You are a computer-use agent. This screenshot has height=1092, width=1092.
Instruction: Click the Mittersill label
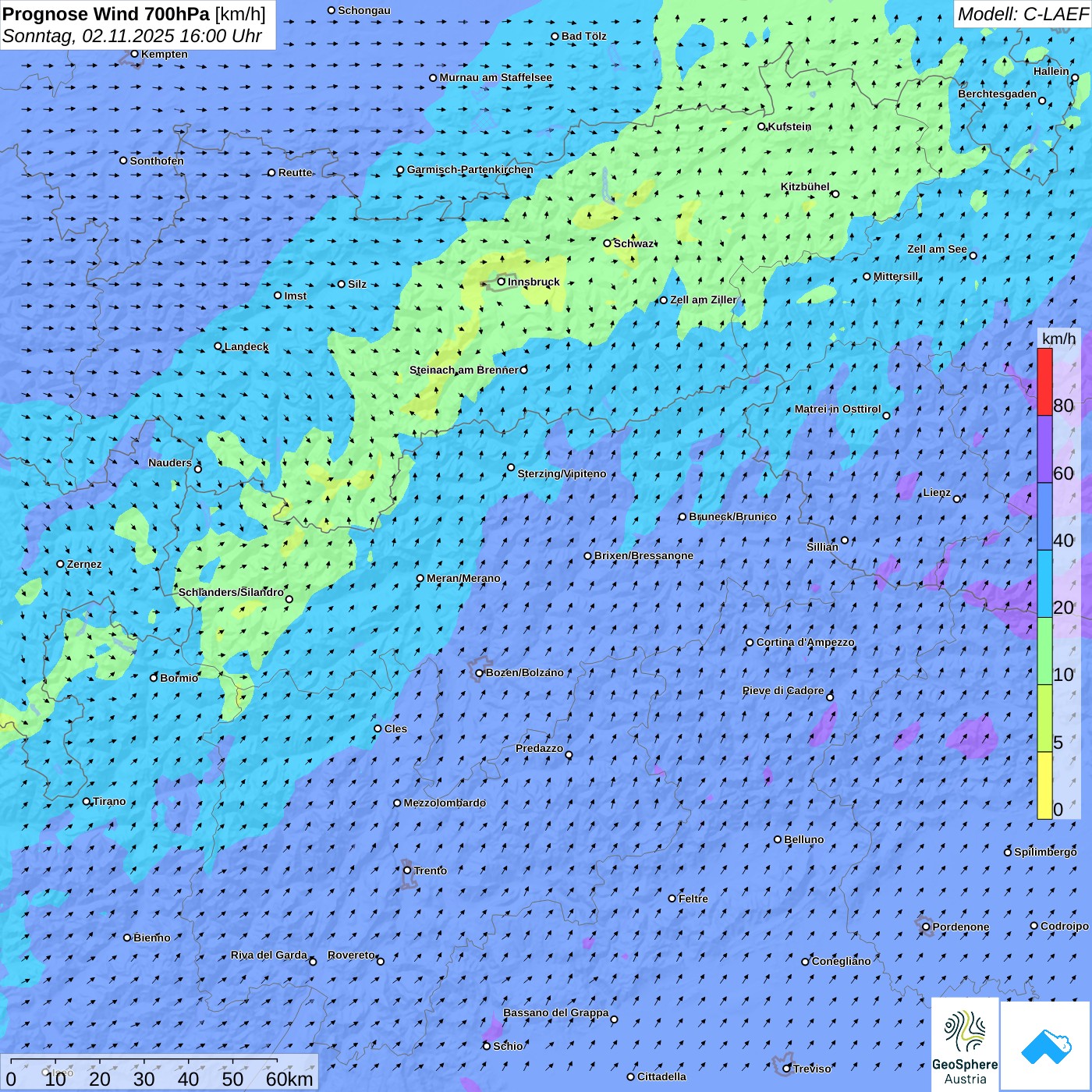(895, 276)
